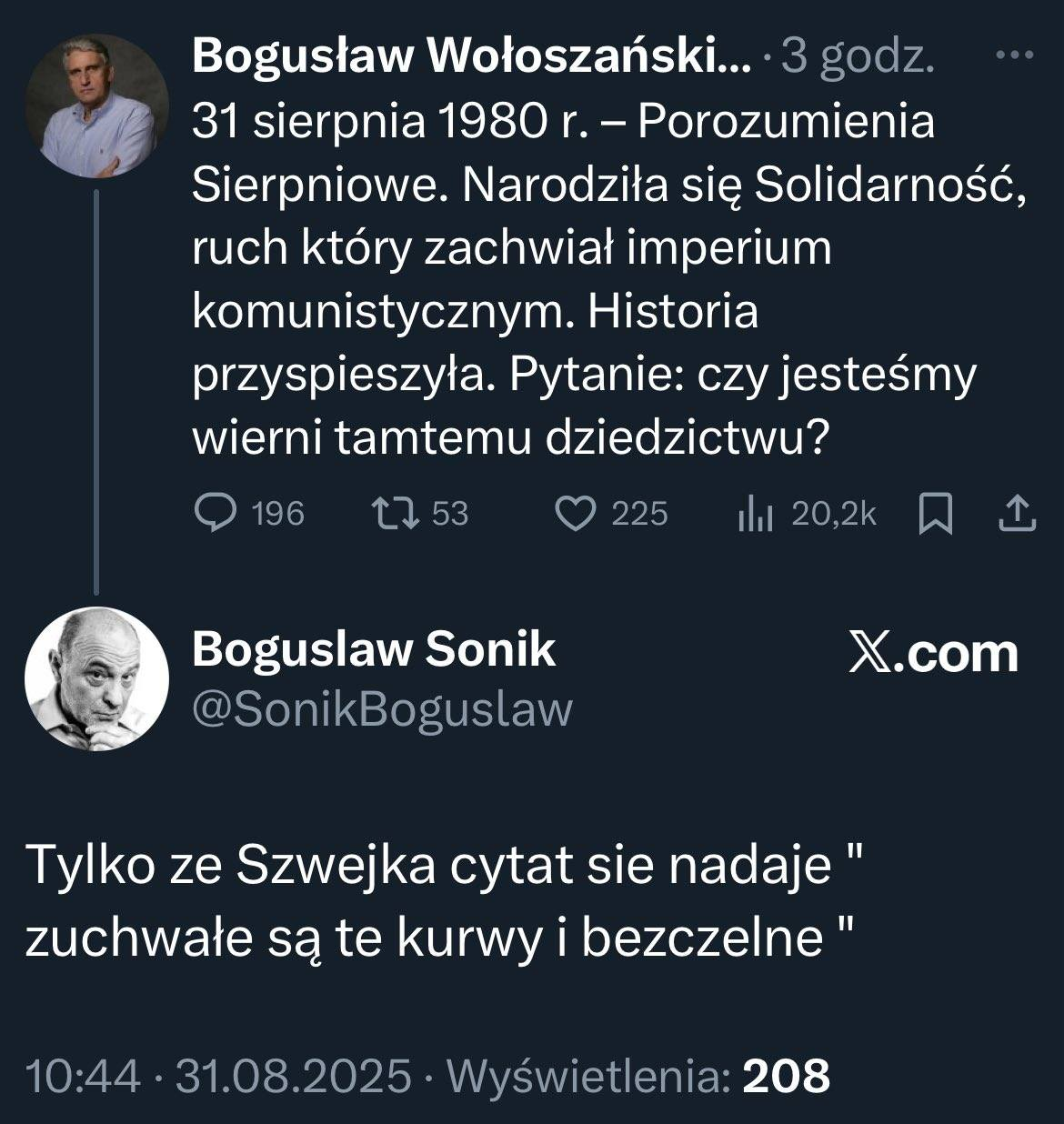
Task: Like the tweet with heart icon
Action: 574,514
